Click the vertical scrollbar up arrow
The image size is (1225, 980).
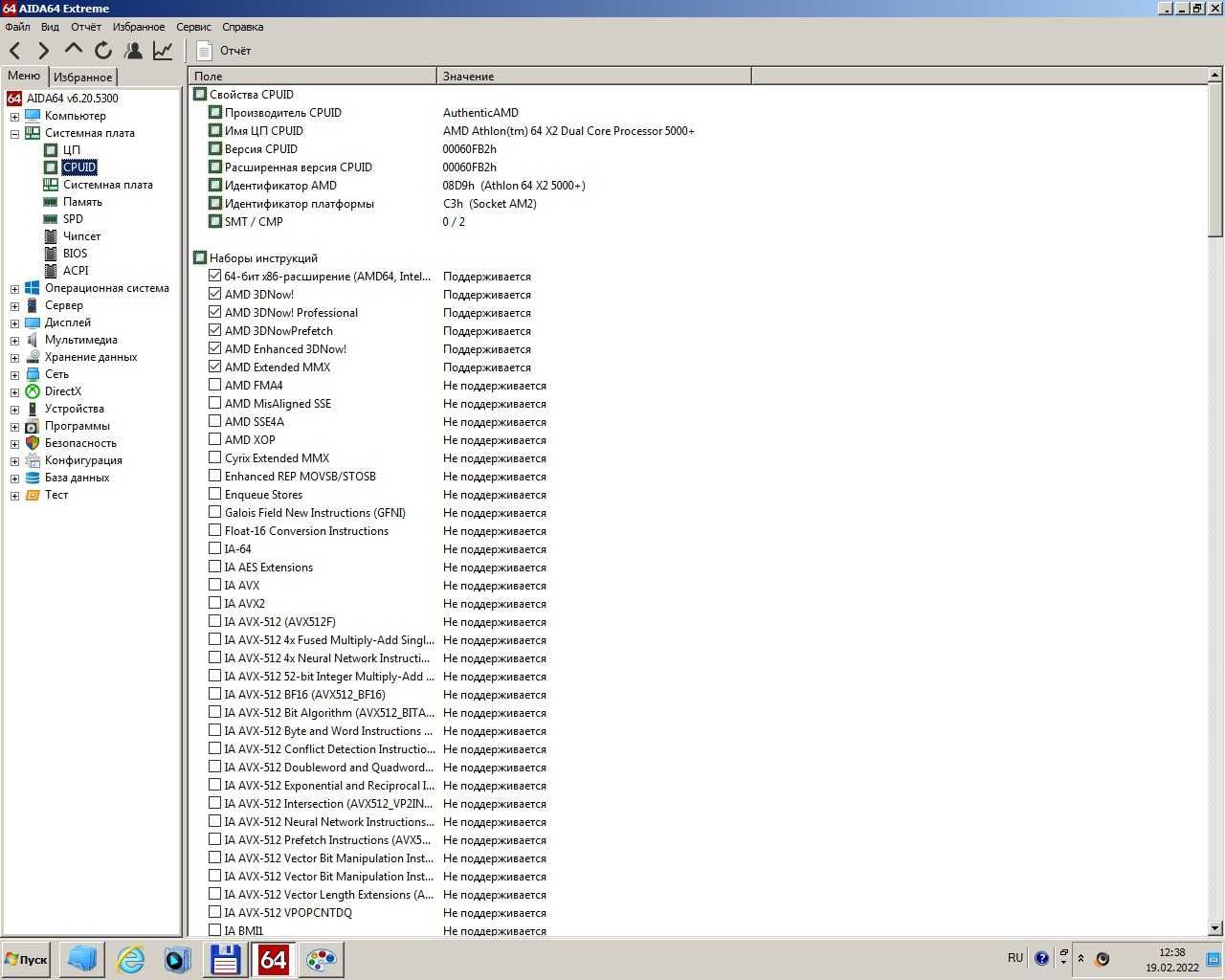point(1215,75)
